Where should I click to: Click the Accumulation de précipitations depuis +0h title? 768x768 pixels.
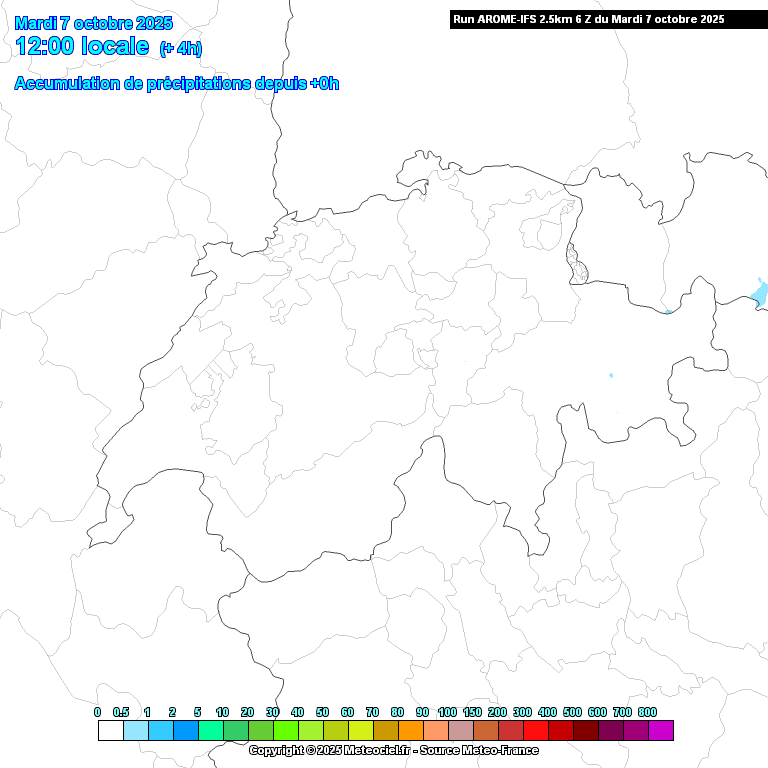pyautogui.click(x=176, y=84)
